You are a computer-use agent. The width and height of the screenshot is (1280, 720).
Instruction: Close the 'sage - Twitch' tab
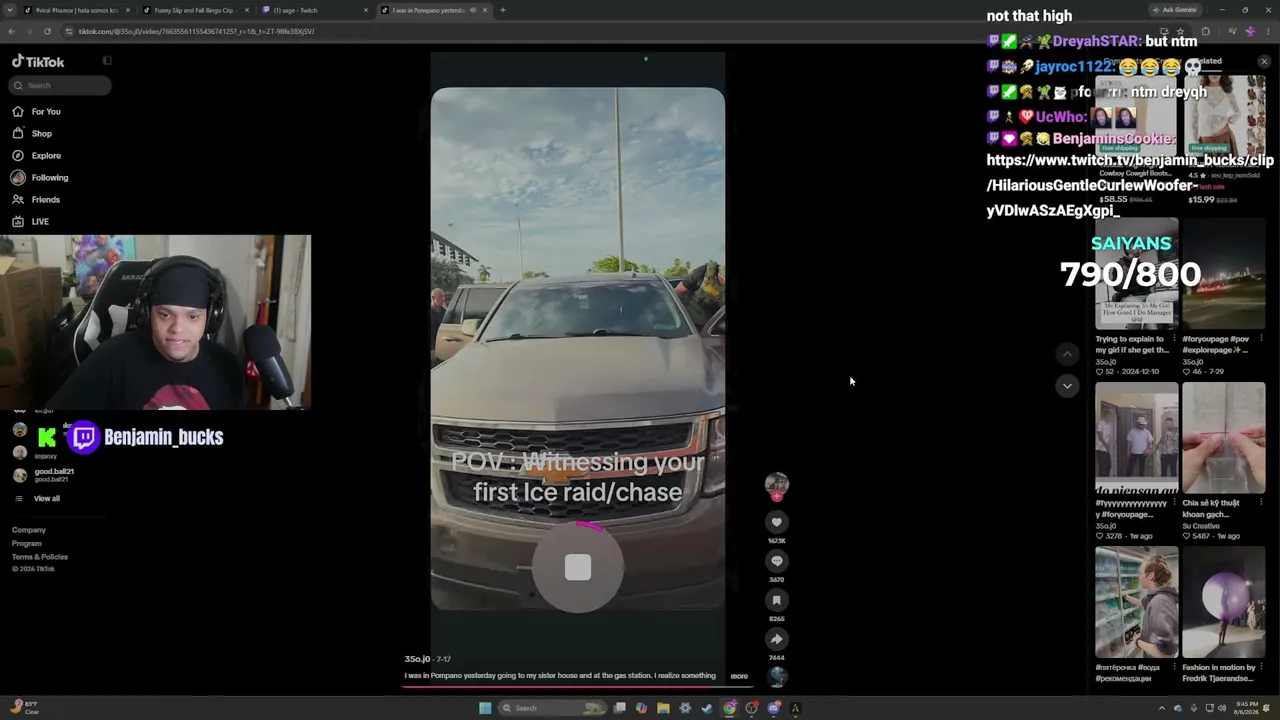tap(365, 10)
